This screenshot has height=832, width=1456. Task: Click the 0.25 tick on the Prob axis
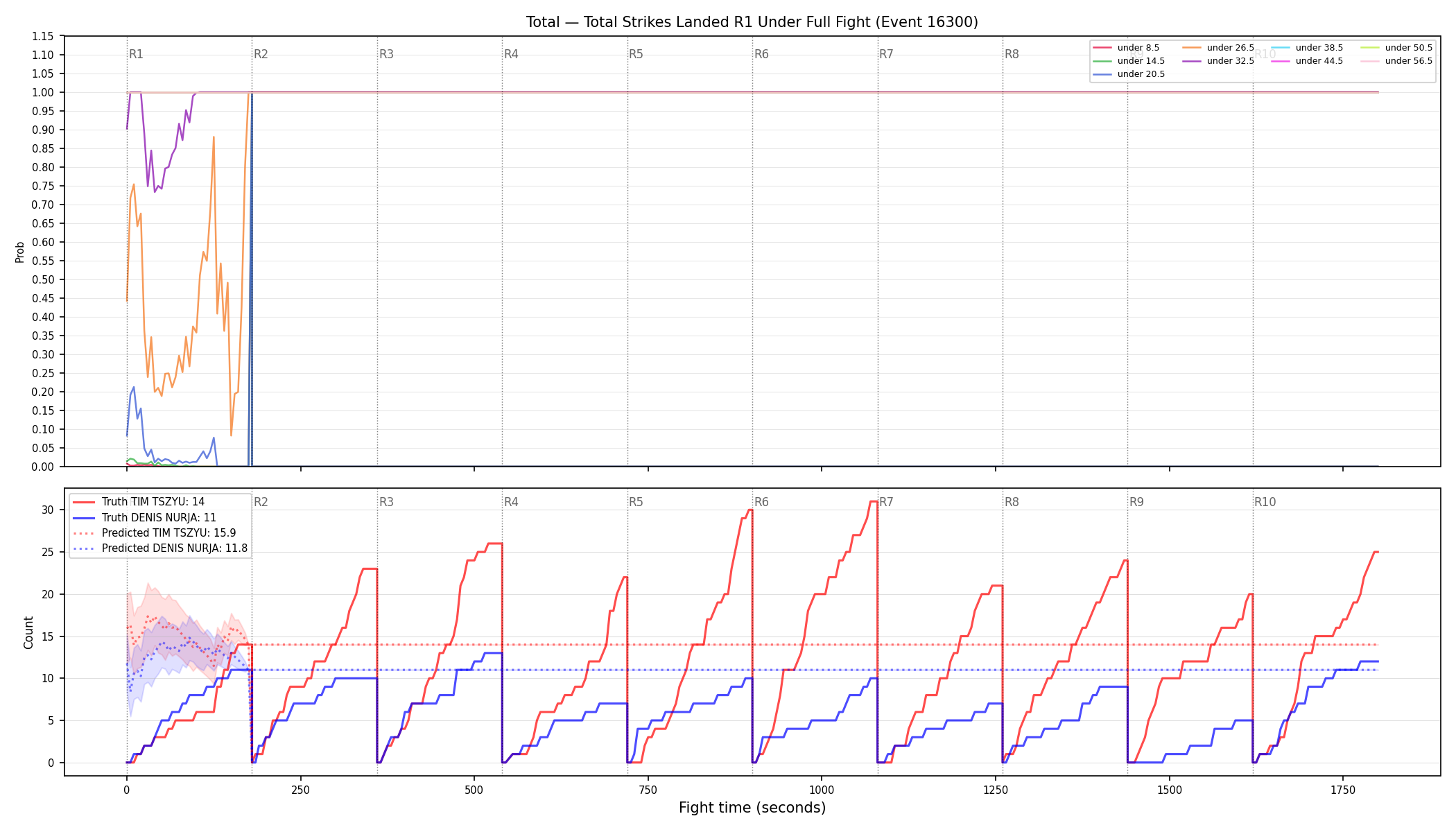[43, 373]
